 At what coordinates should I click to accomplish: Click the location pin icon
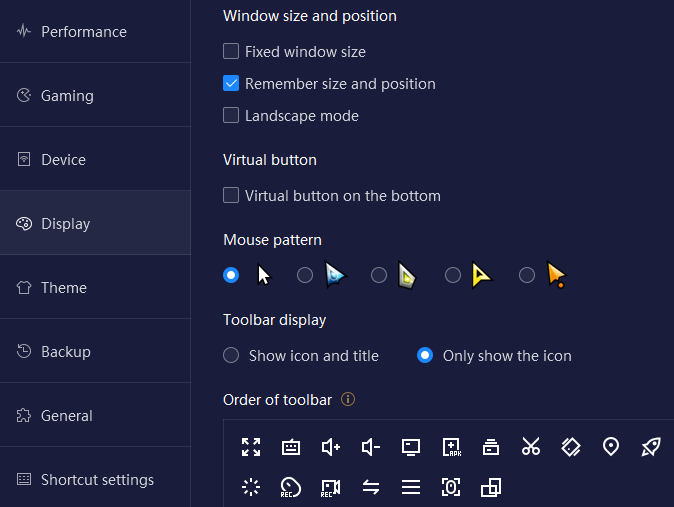[x=611, y=447]
